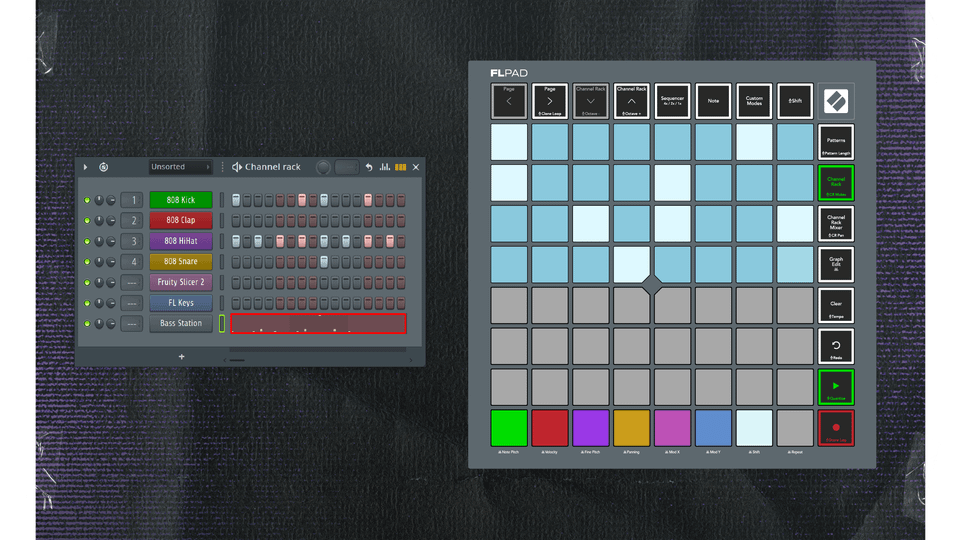The image size is (960, 540).
Task: Click the grey Repeat pad in bottom row
Action: [x=795, y=428]
